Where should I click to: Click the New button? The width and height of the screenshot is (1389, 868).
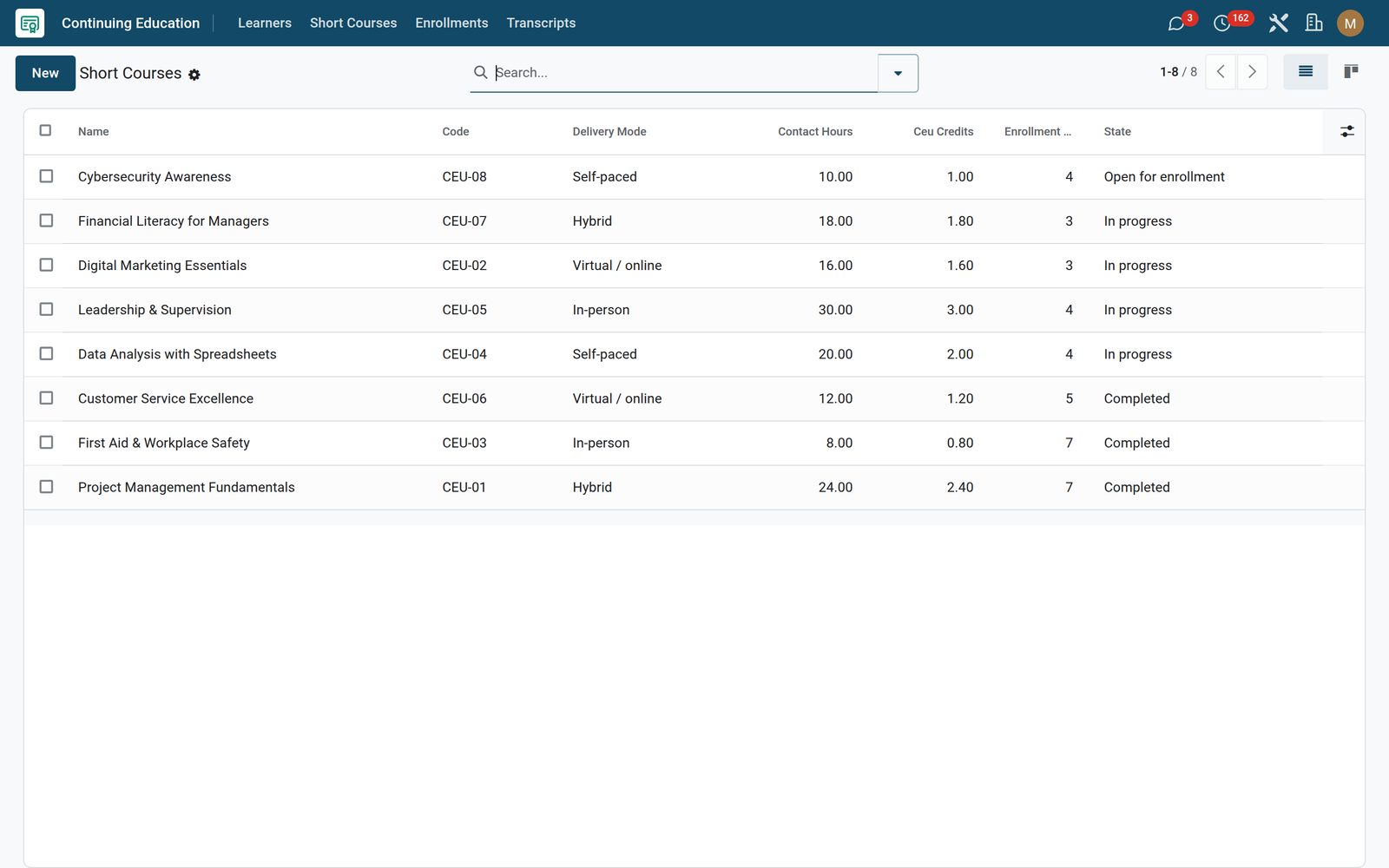[45, 73]
